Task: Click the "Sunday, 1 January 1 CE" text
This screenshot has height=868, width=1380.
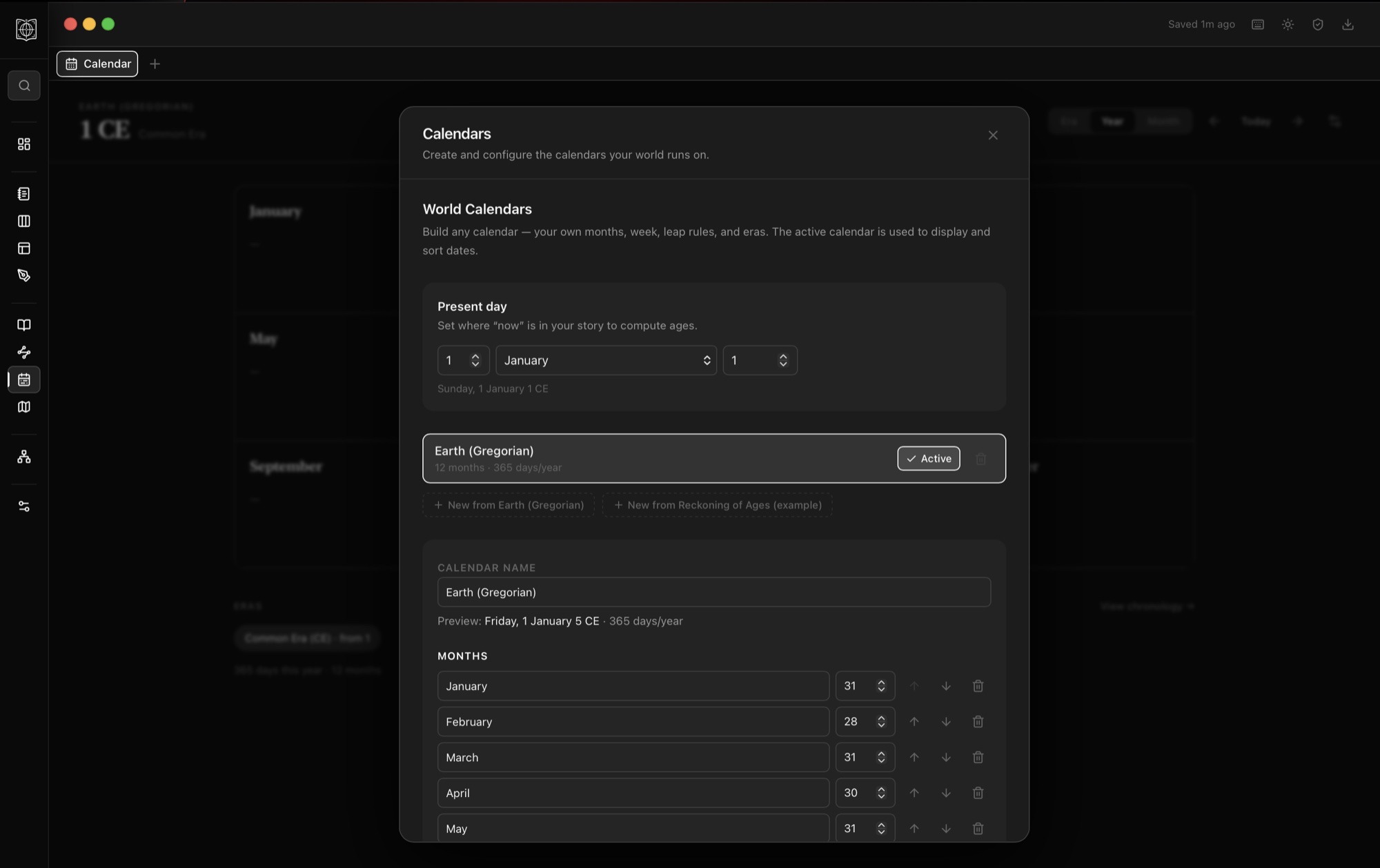Action: click(493, 388)
